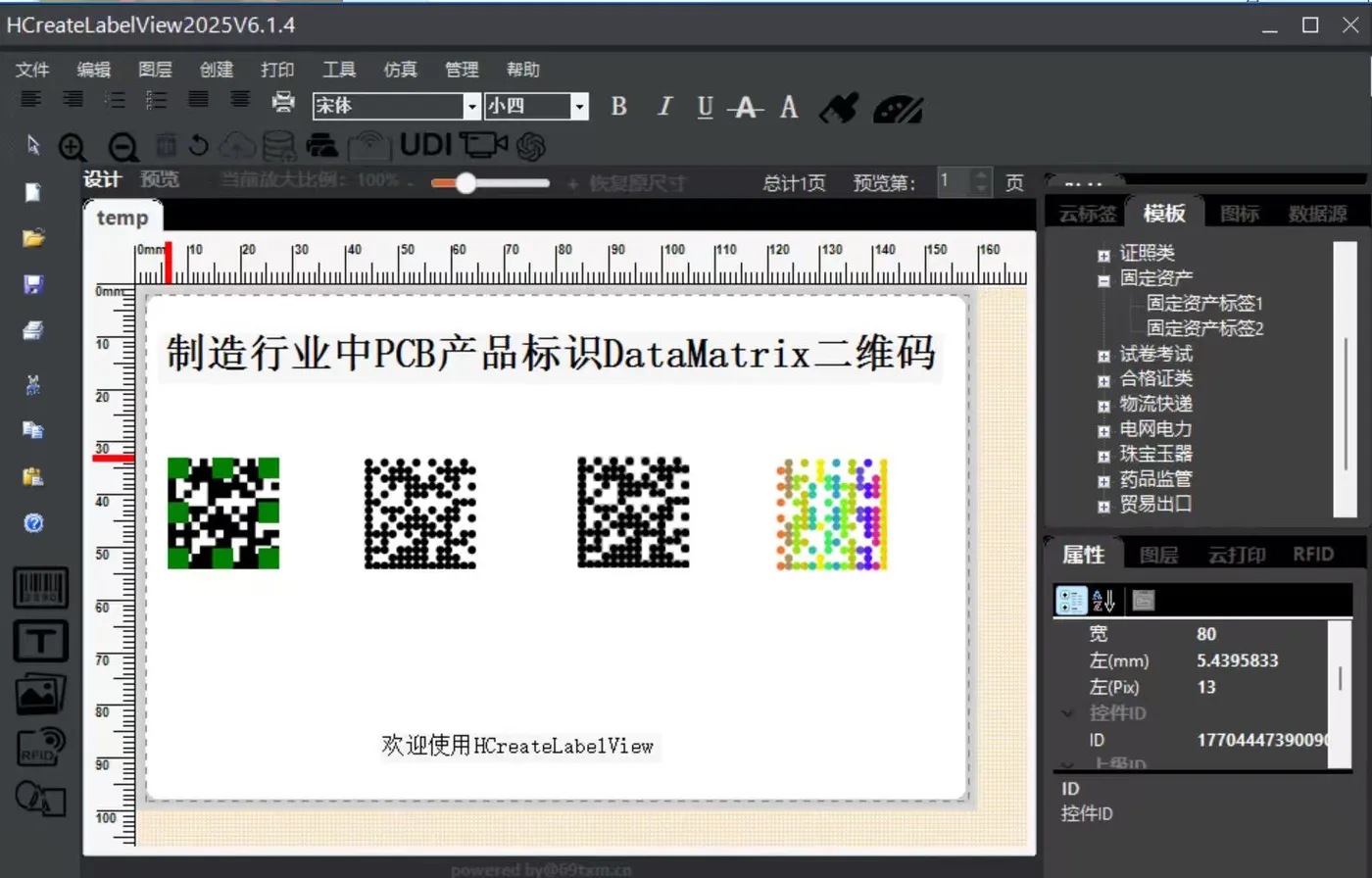Select the green-cornered DataMatrix code

point(223,512)
